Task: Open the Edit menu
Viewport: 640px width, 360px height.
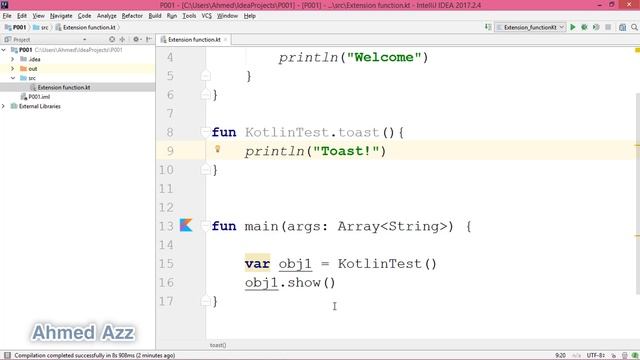Action: [x=22, y=16]
